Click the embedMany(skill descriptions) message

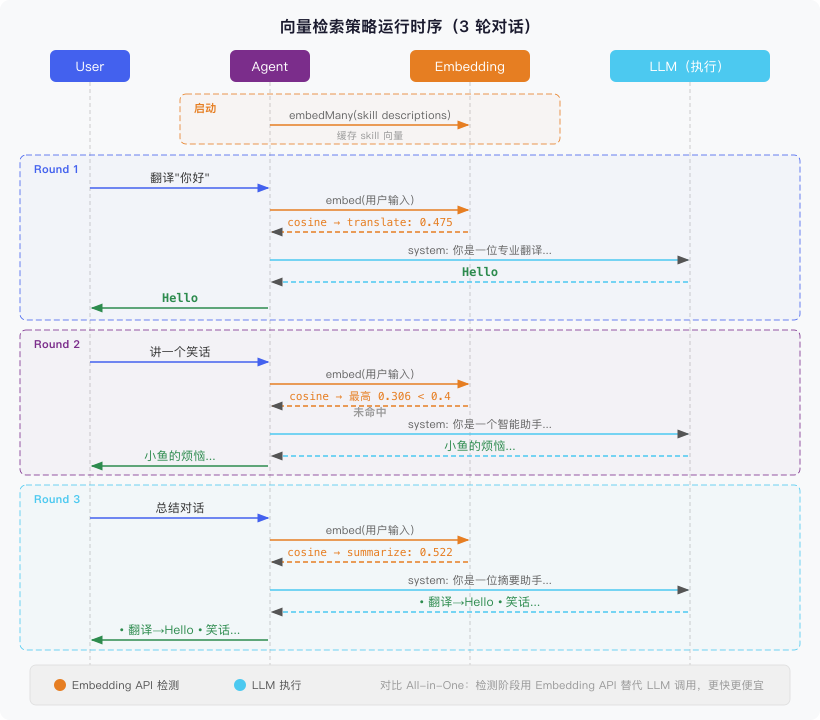368,115
